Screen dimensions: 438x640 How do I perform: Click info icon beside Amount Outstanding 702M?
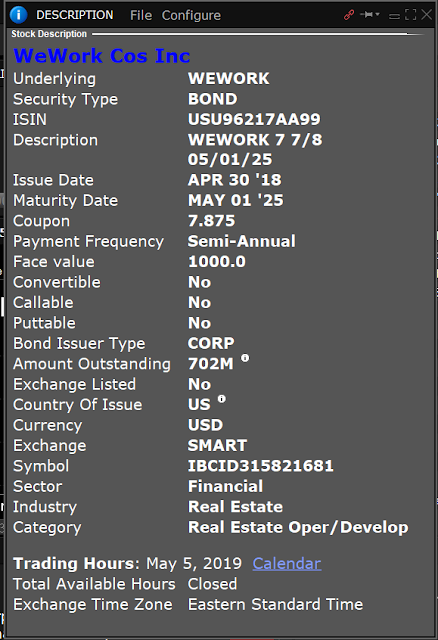245,358
